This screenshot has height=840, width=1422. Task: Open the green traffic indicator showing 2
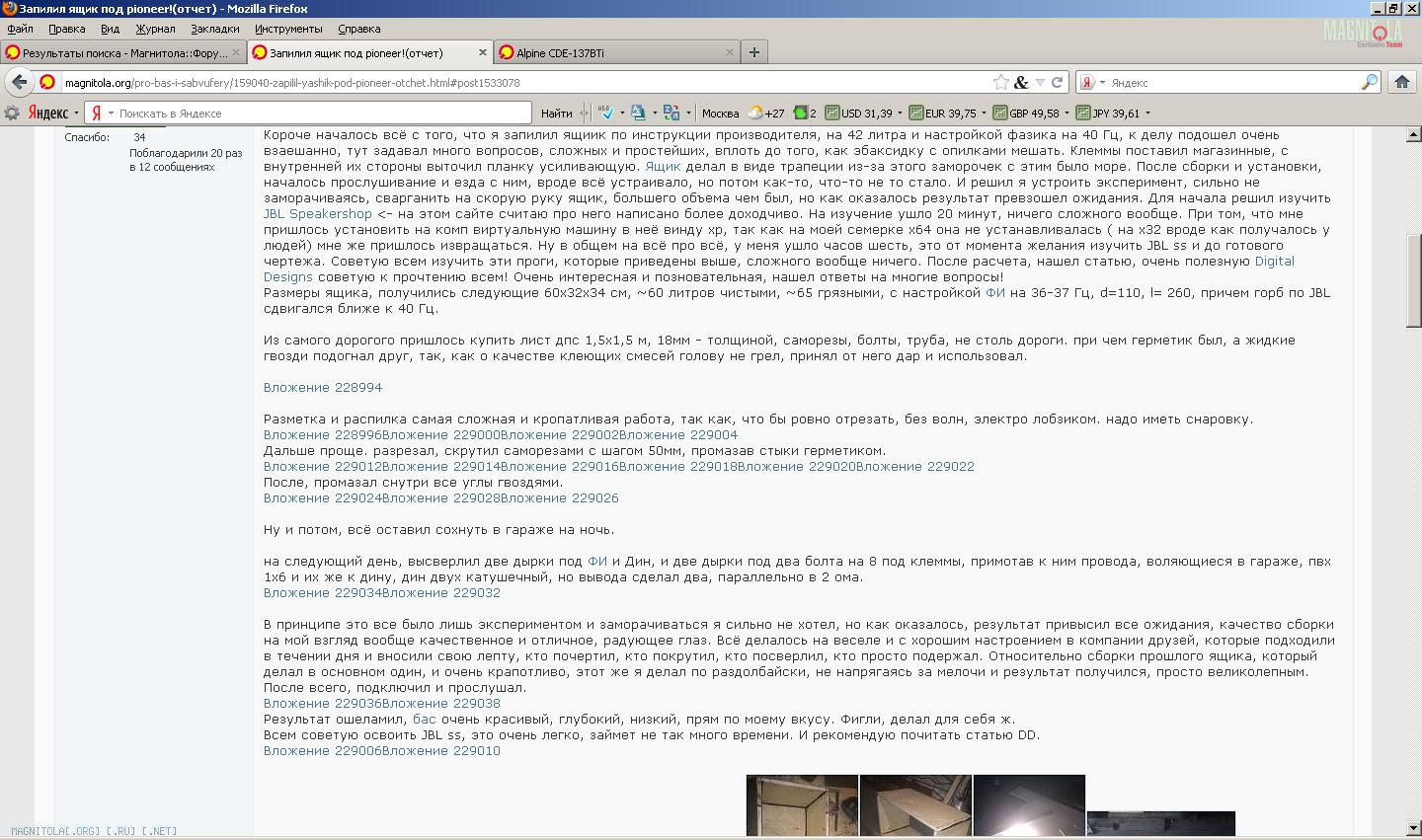tap(805, 113)
